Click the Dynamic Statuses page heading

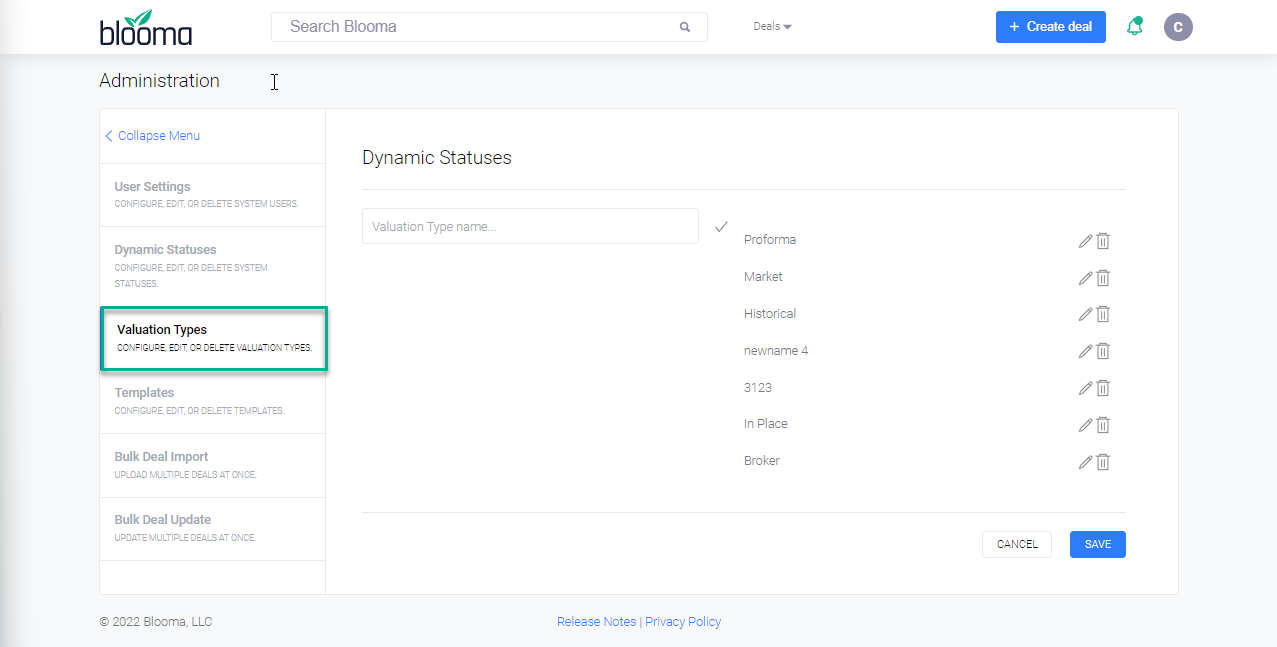click(x=437, y=158)
